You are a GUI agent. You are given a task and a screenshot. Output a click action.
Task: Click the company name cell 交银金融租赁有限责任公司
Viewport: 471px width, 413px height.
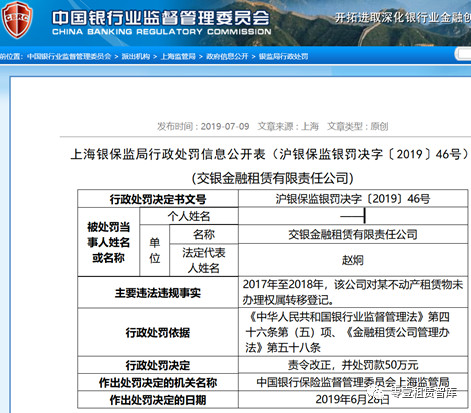coord(353,234)
